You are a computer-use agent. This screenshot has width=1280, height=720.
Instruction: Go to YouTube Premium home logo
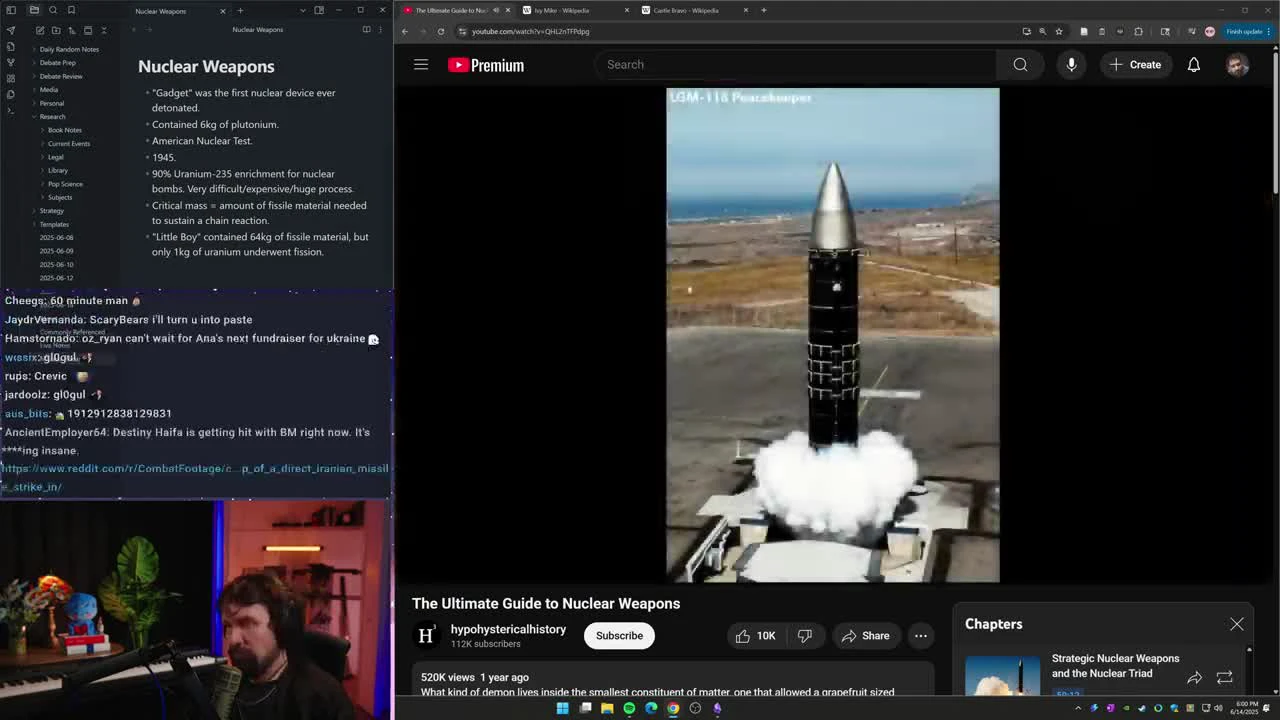pos(486,65)
